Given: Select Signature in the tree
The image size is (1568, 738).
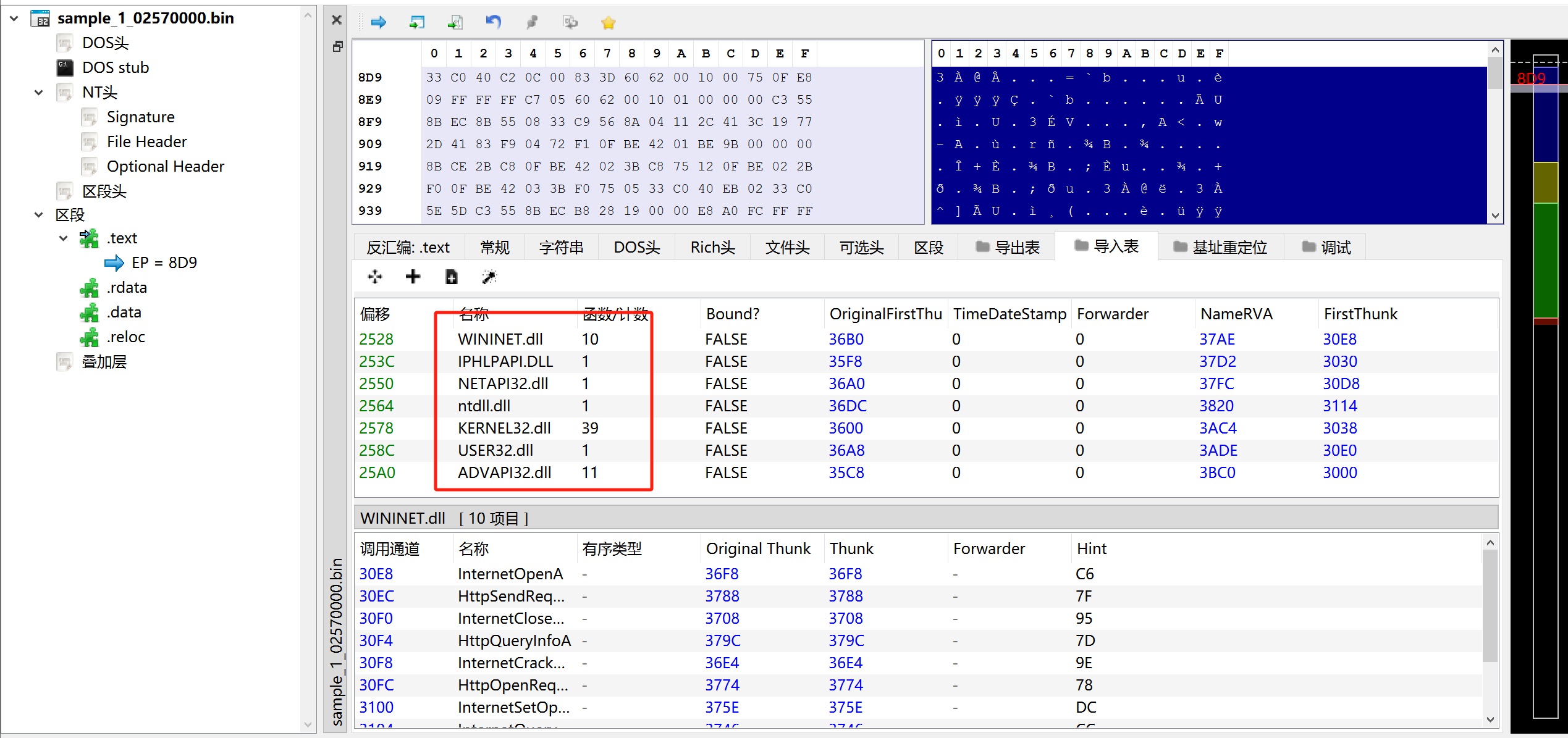Looking at the screenshot, I should 141,117.
